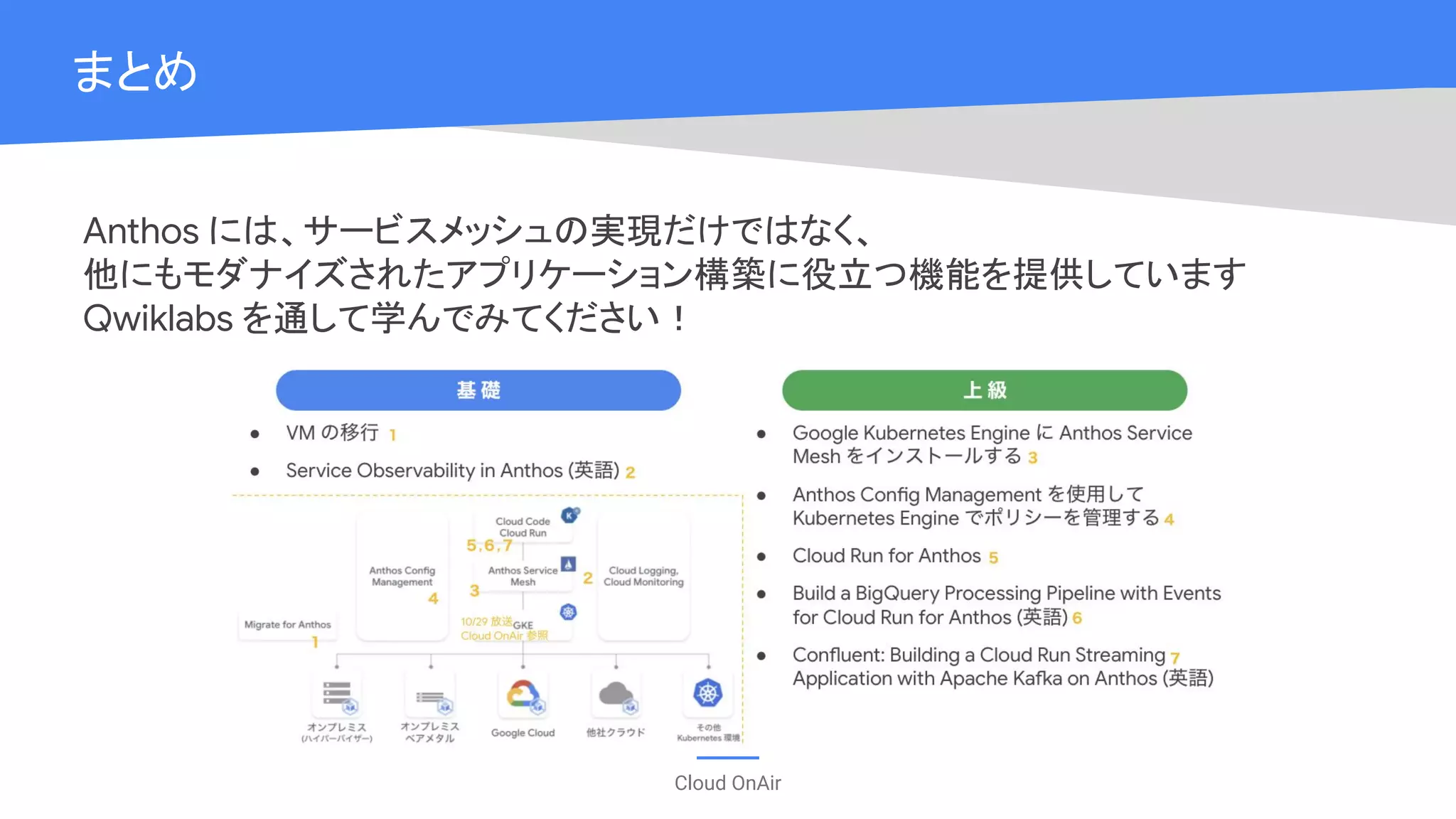Open the Confluent Apache Kafka lab item
Viewport: 1456px width, 819px height.
pyautogui.click(x=1003, y=666)
